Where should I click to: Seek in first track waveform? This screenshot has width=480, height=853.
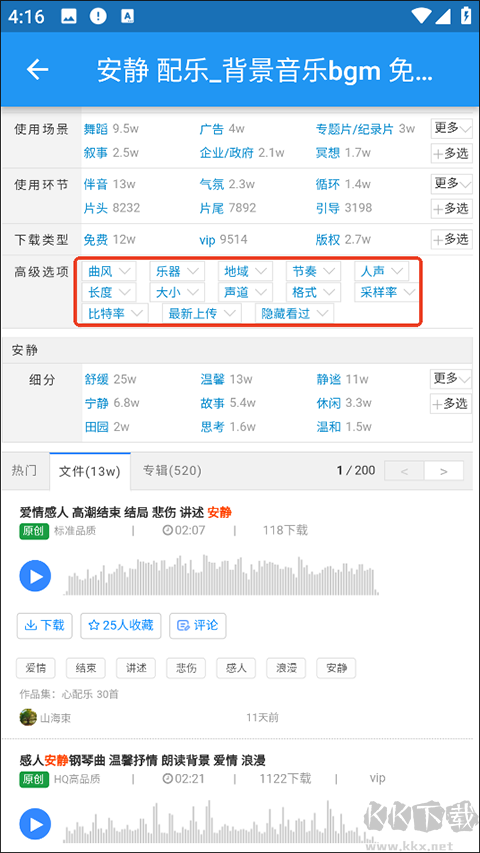(x=222, y=576)
